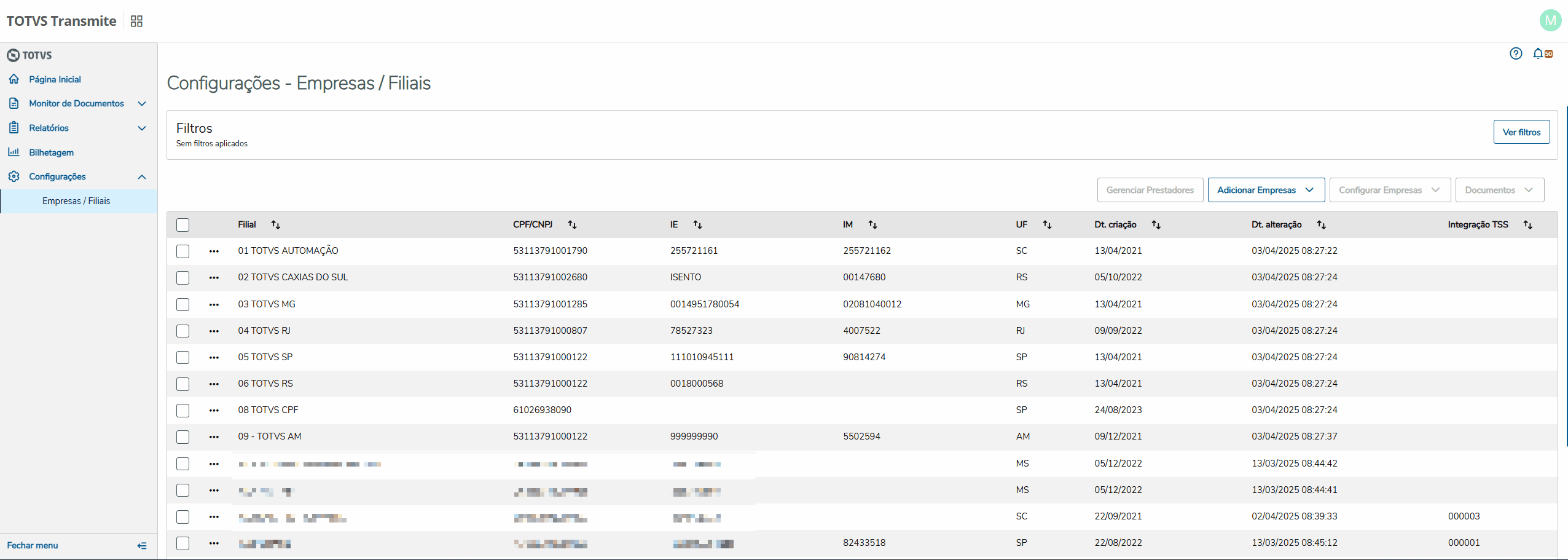
Task: Mark the 05 TOTVS SP row checkbox
Action: tap(182, 357)
